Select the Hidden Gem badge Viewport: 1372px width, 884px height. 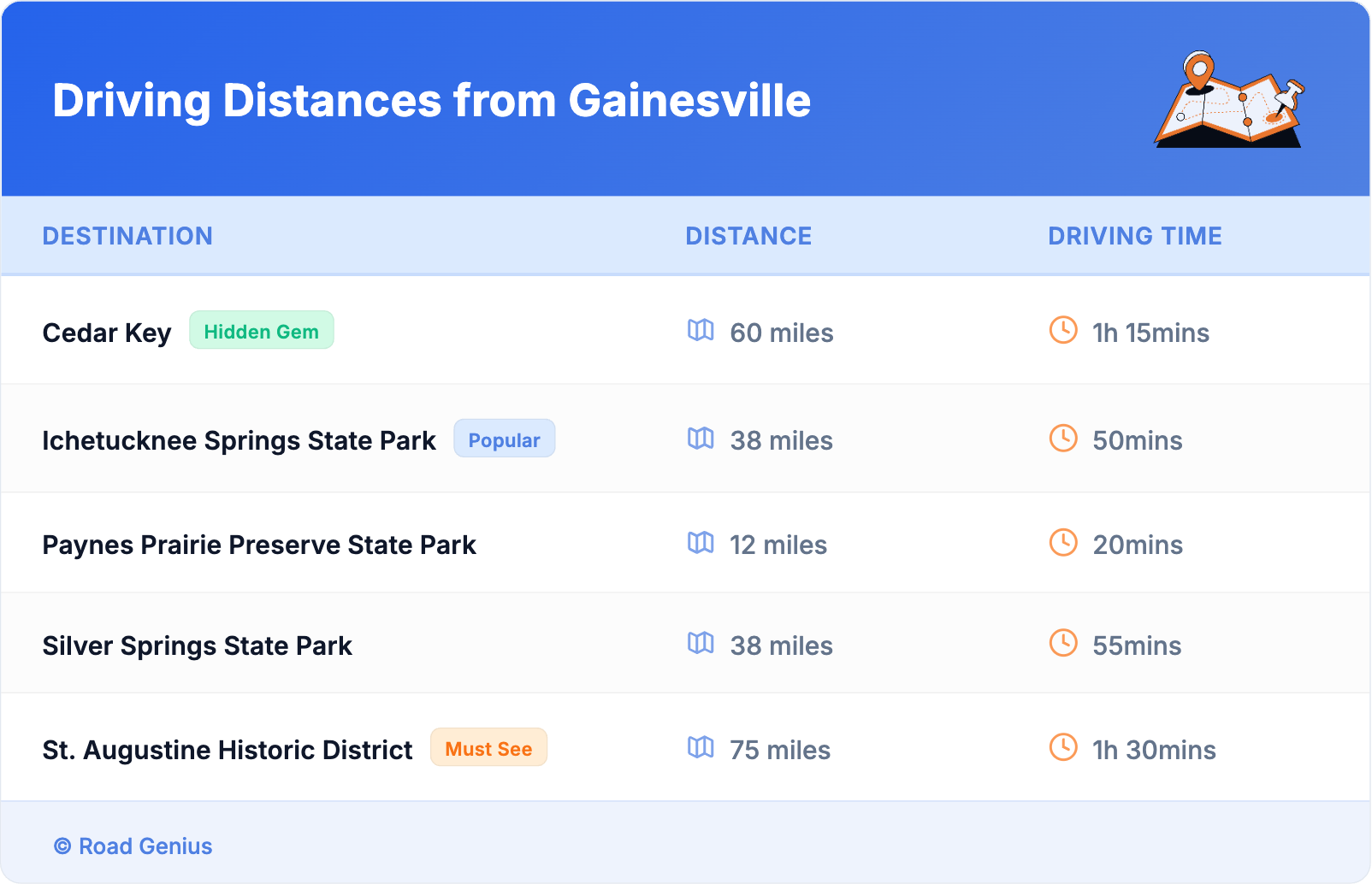click(261, 331)
